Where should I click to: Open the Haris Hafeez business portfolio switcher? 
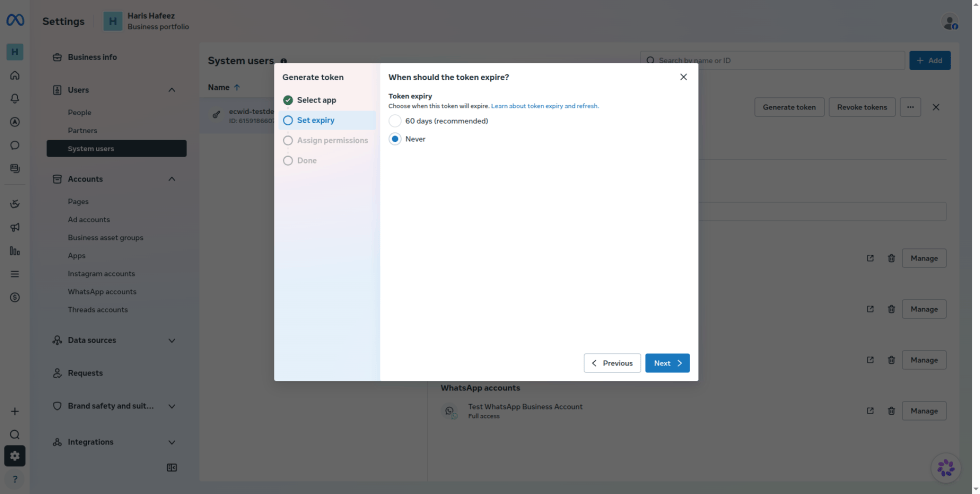click(146, 21)
